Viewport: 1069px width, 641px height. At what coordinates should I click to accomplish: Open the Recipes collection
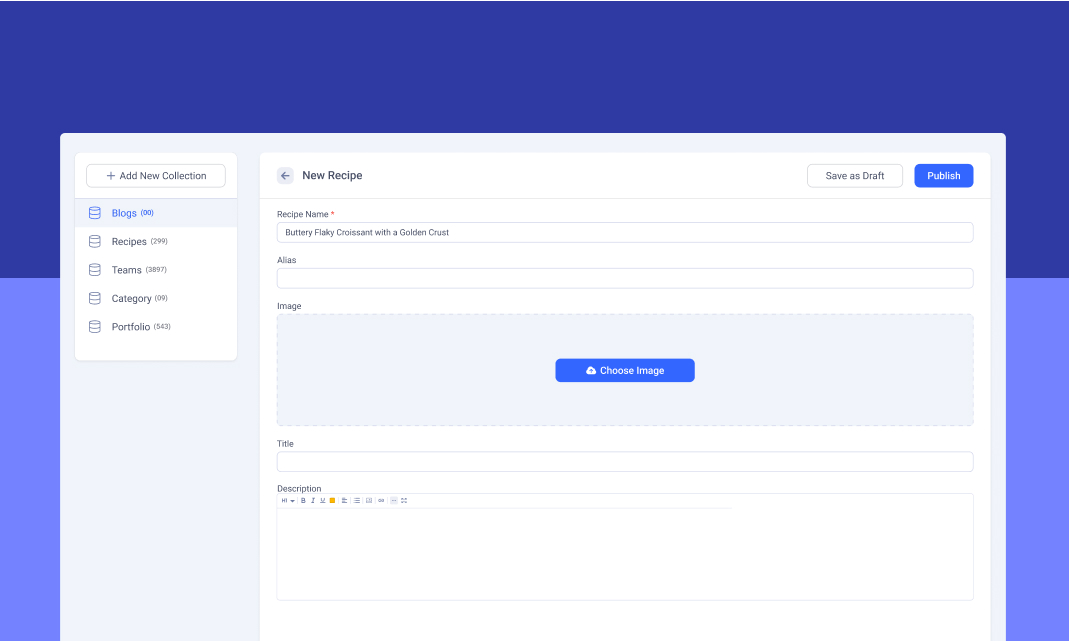pyautogui.click(x=129, y=242)
